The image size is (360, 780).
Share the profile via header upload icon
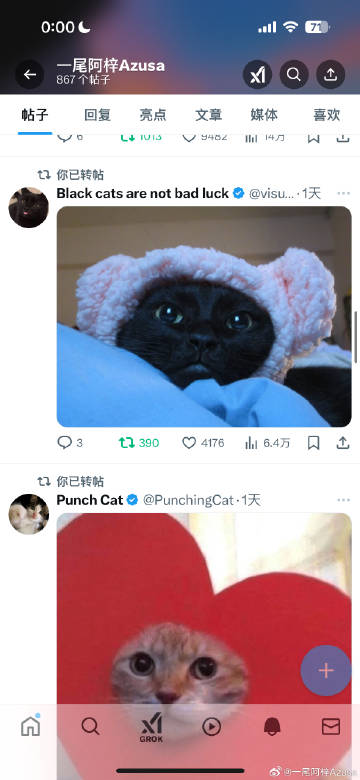pyautogui.click(x=331, y=75)
